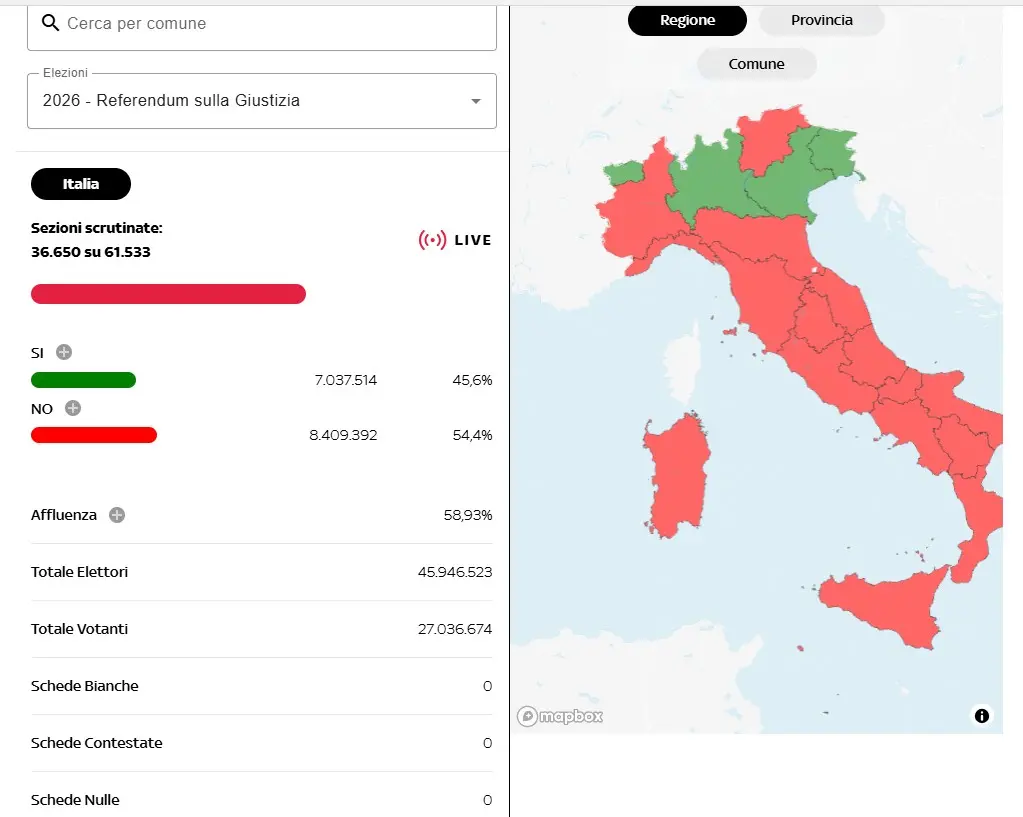Click the Sezioni scrutinate progress bar
1023x817 pixels.
[x=168, y=293]
